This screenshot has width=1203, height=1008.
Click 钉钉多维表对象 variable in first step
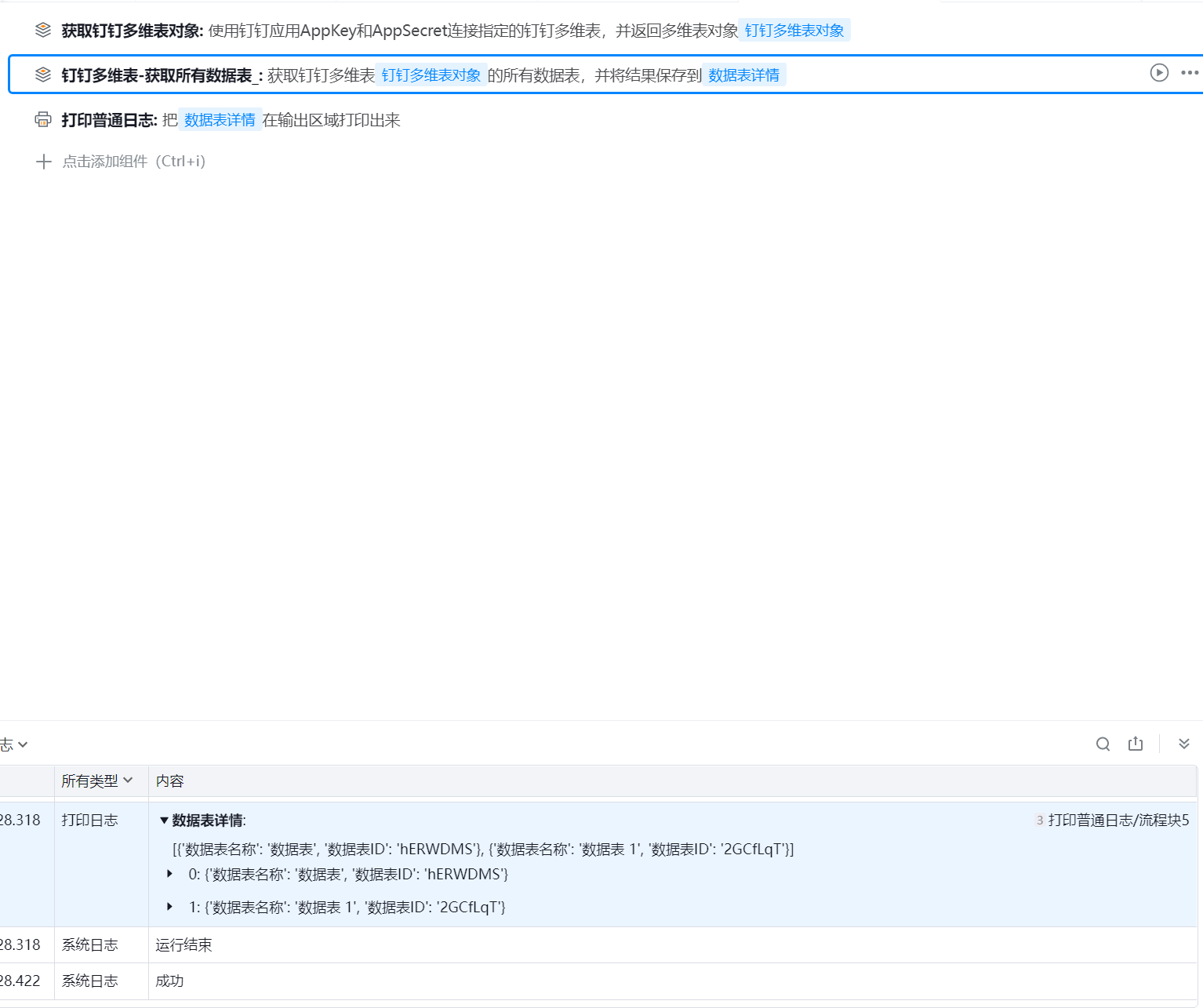pyautogui.click(x=794, y=31)
